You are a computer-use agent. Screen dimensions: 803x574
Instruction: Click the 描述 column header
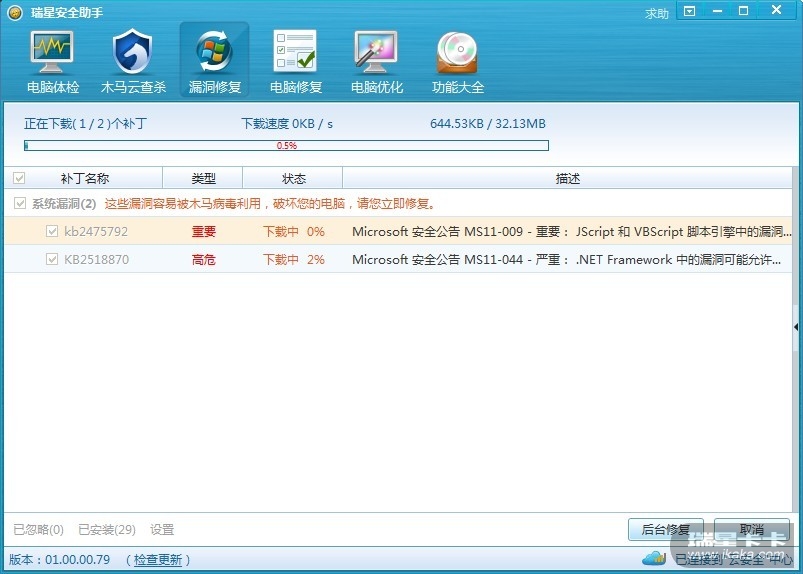tap(567, 178)
